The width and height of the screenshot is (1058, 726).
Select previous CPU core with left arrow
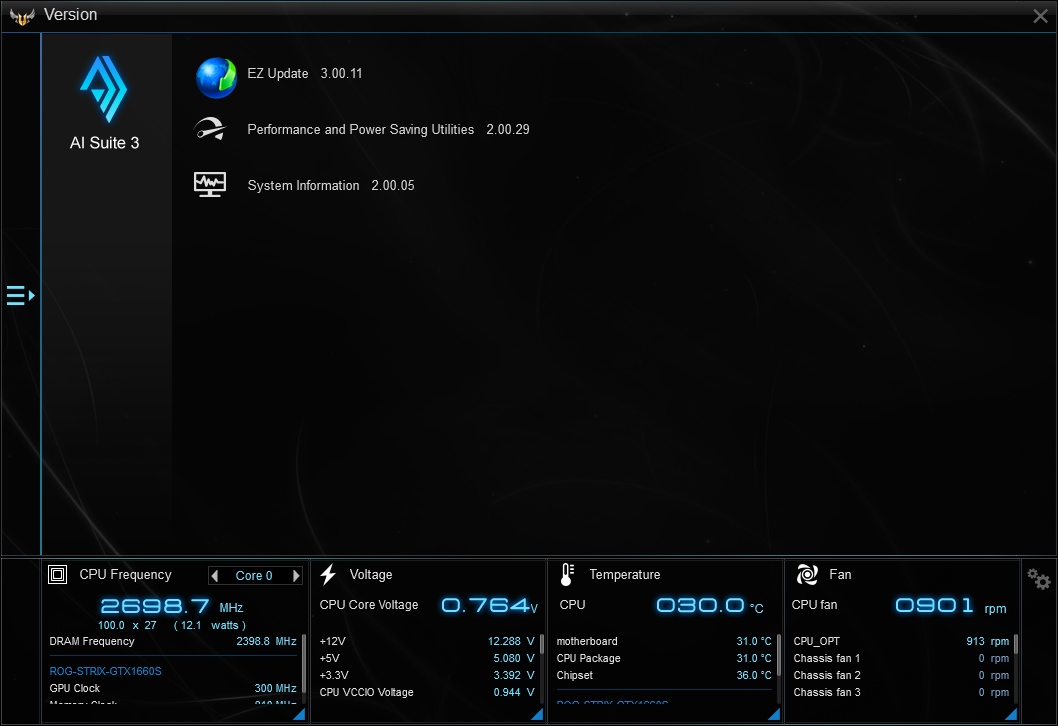[215, 576]
